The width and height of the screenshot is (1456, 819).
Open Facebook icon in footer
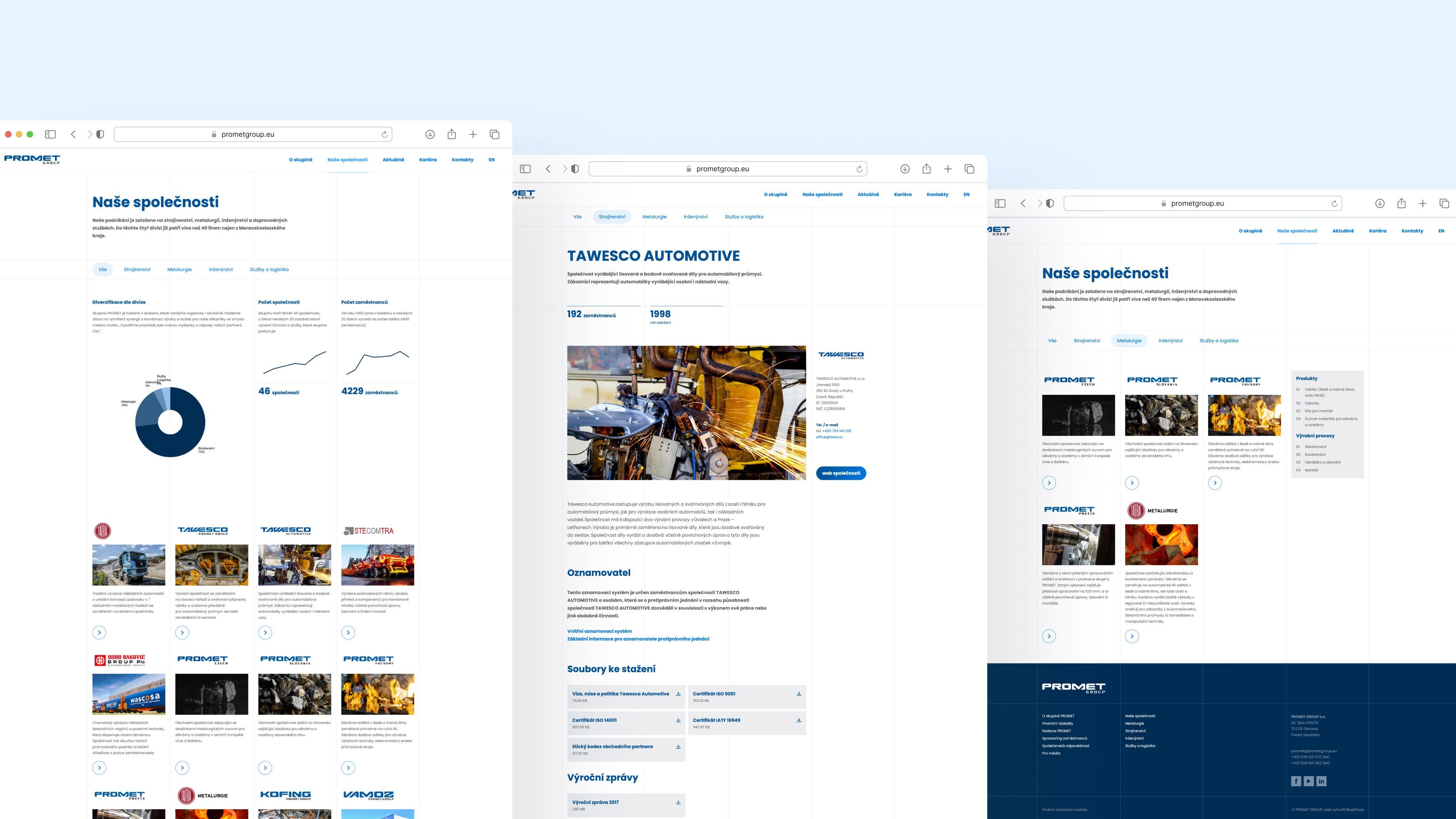coord(1296,781)
